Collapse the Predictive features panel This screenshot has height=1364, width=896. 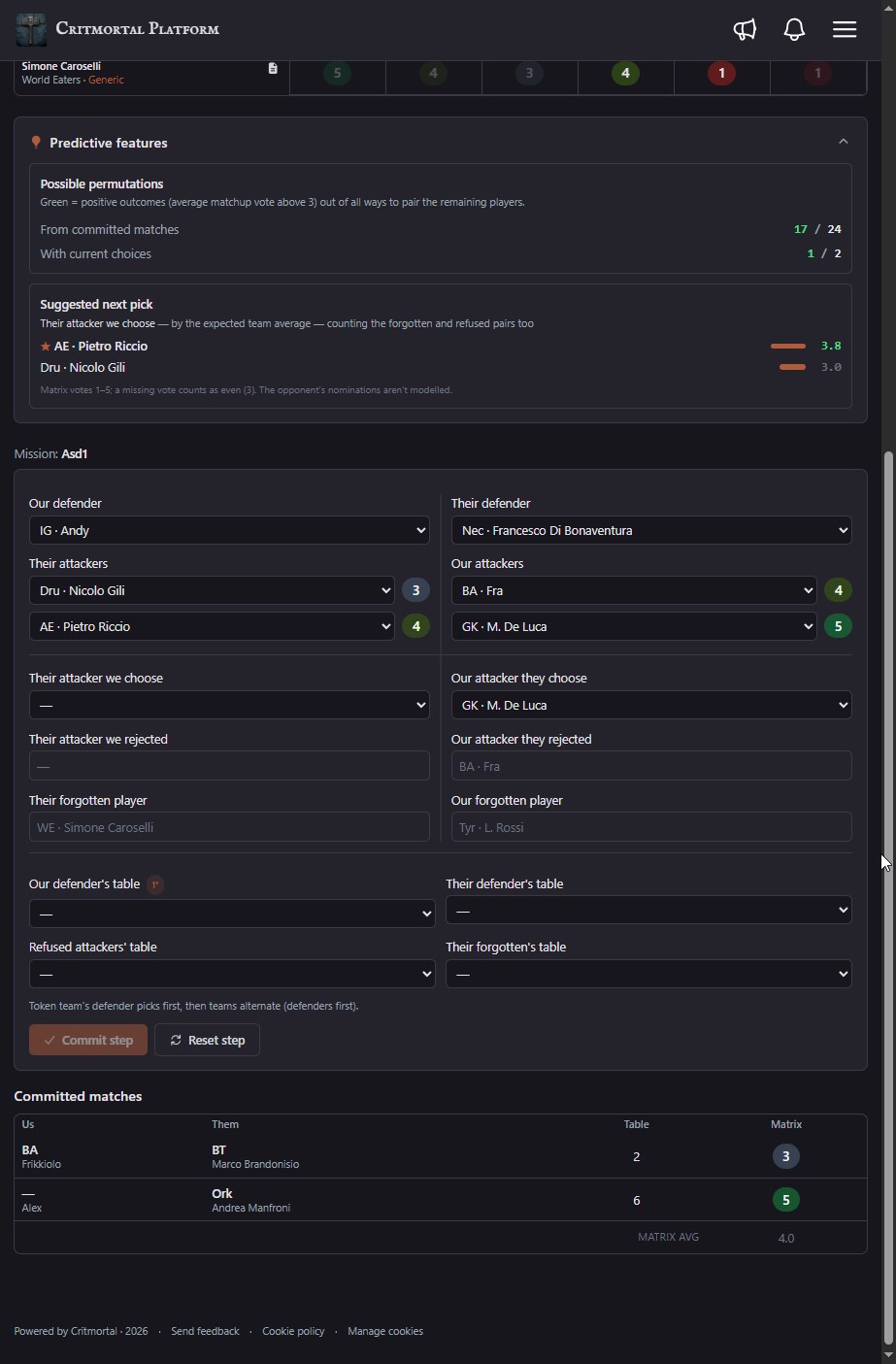844,142
